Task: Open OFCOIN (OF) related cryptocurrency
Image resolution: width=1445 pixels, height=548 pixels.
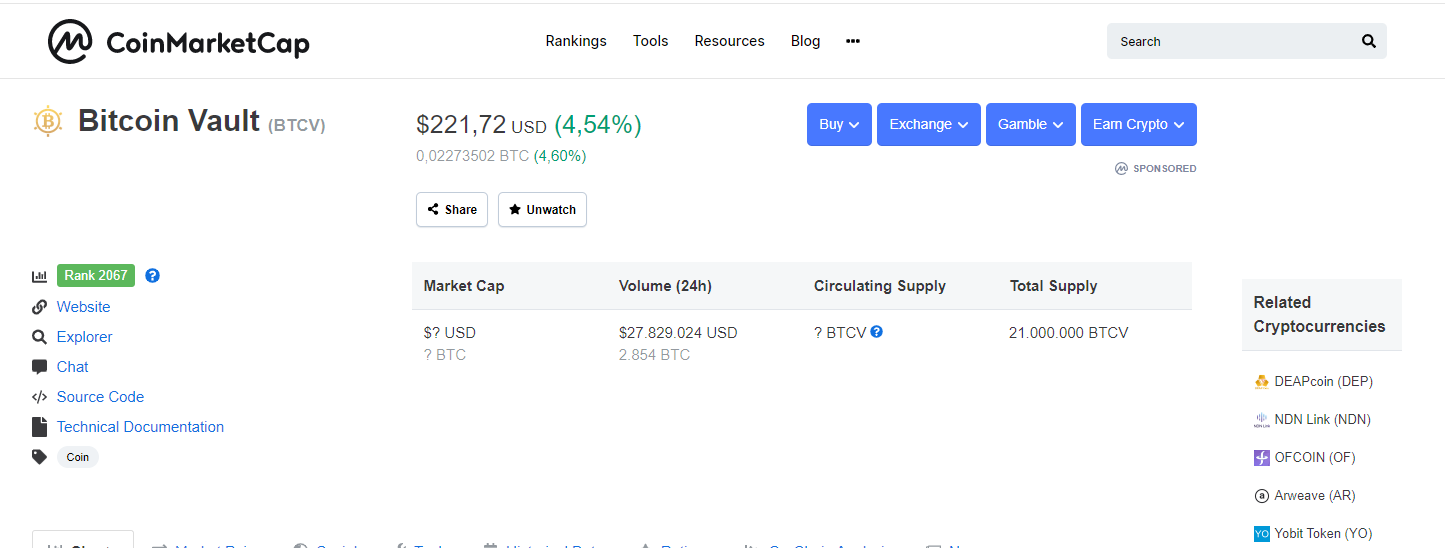Action: point(1315,458)
